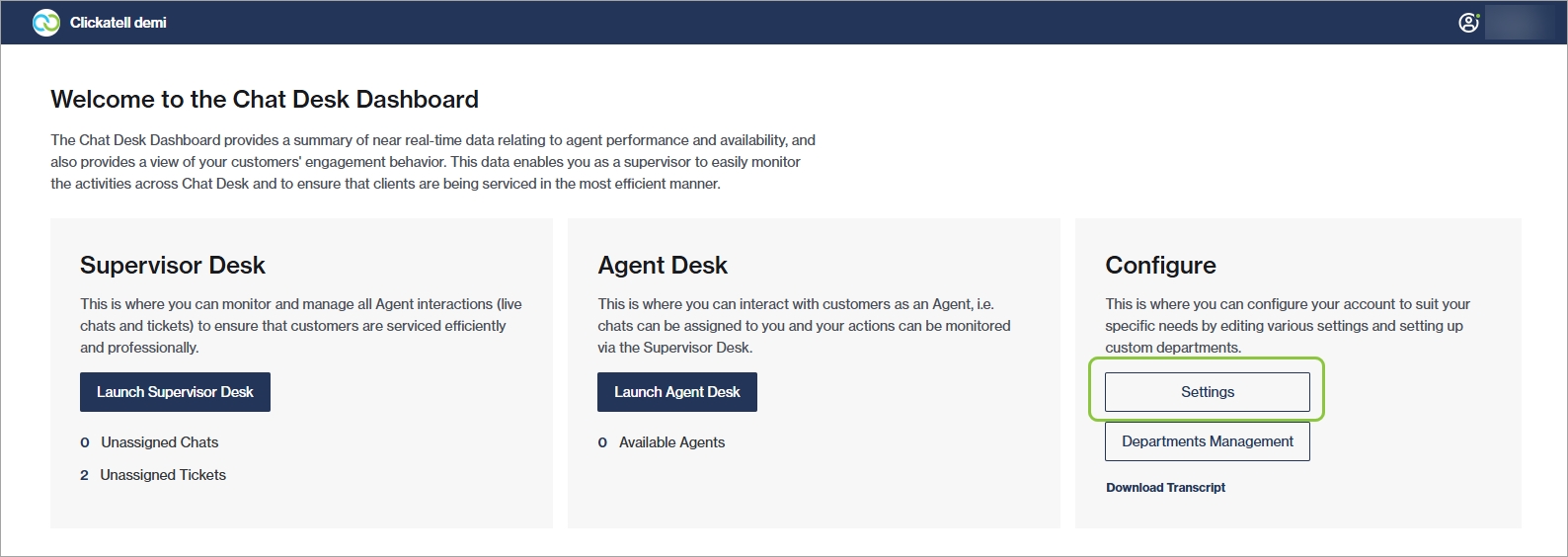Open Settings in the Configure panel
This screenshot has width=1568, height=557.
coord(1207,392)
